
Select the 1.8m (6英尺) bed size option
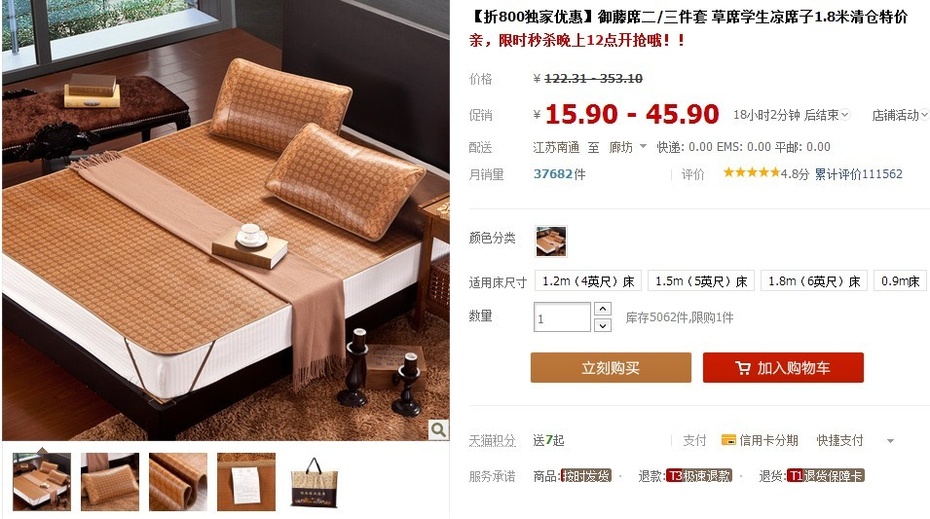point(814,281)
